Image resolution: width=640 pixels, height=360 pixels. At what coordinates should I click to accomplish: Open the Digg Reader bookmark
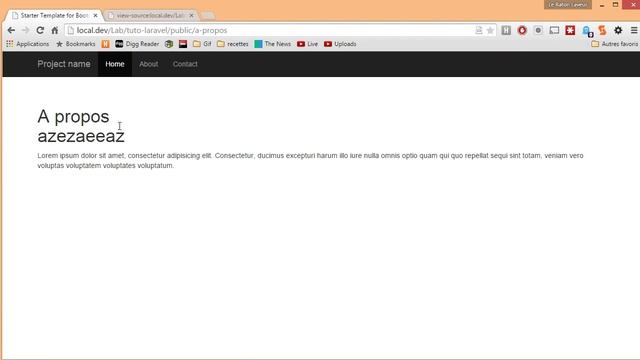click(137, 44)
